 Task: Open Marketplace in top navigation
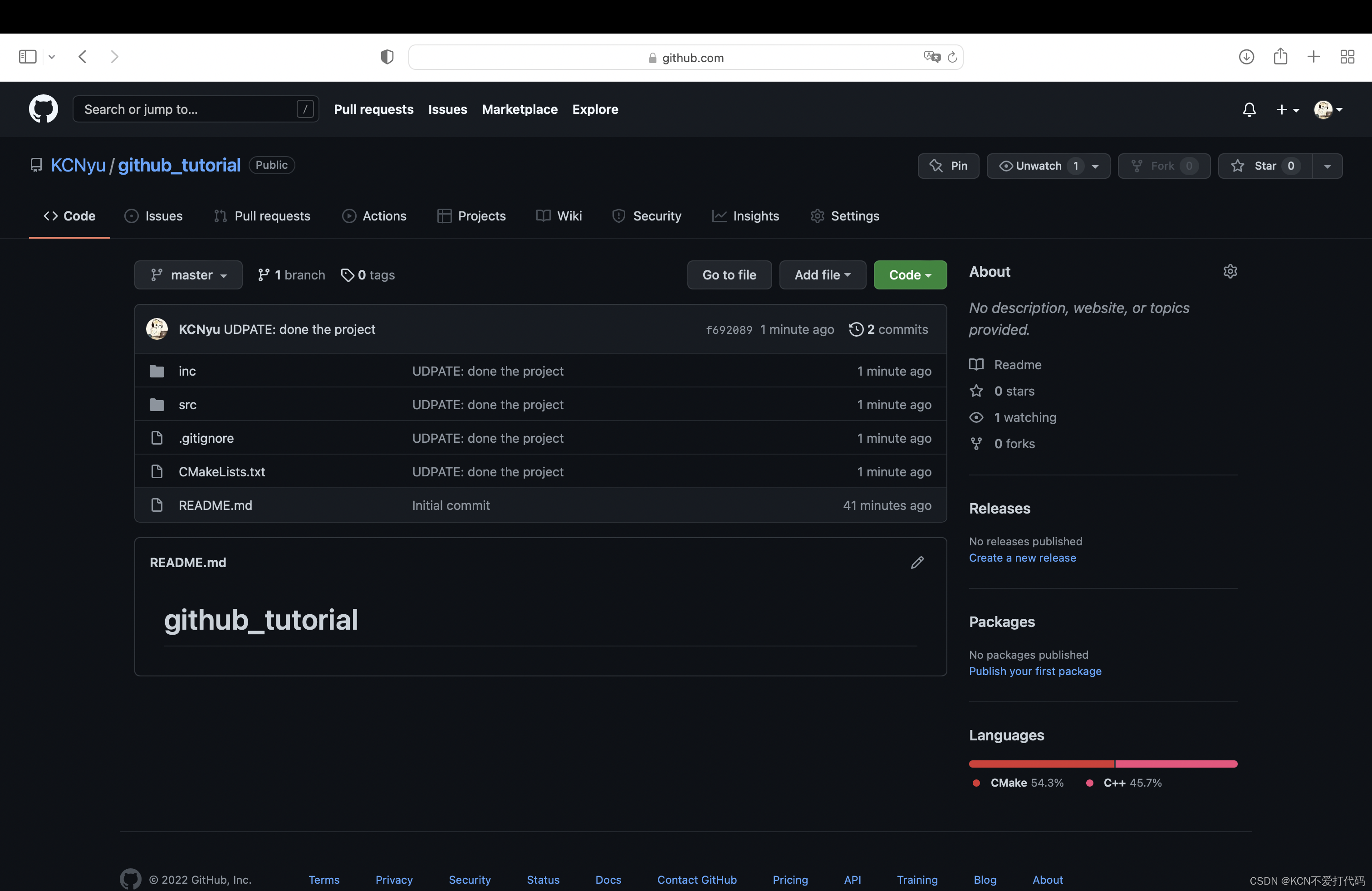519,109
